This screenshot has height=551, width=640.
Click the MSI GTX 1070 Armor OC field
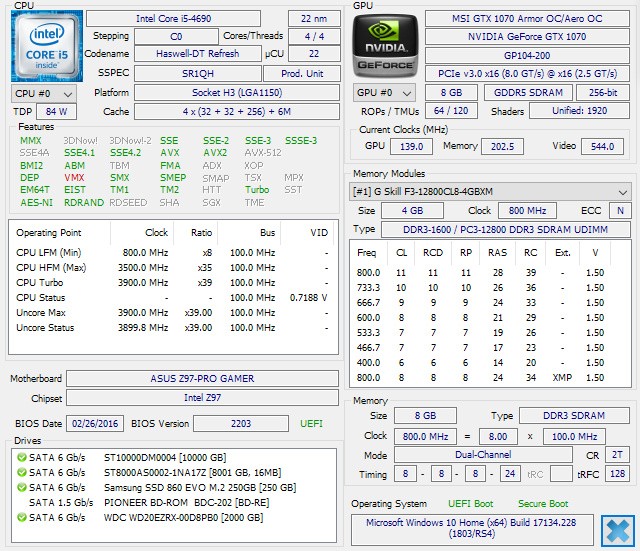tap(527, 19)
